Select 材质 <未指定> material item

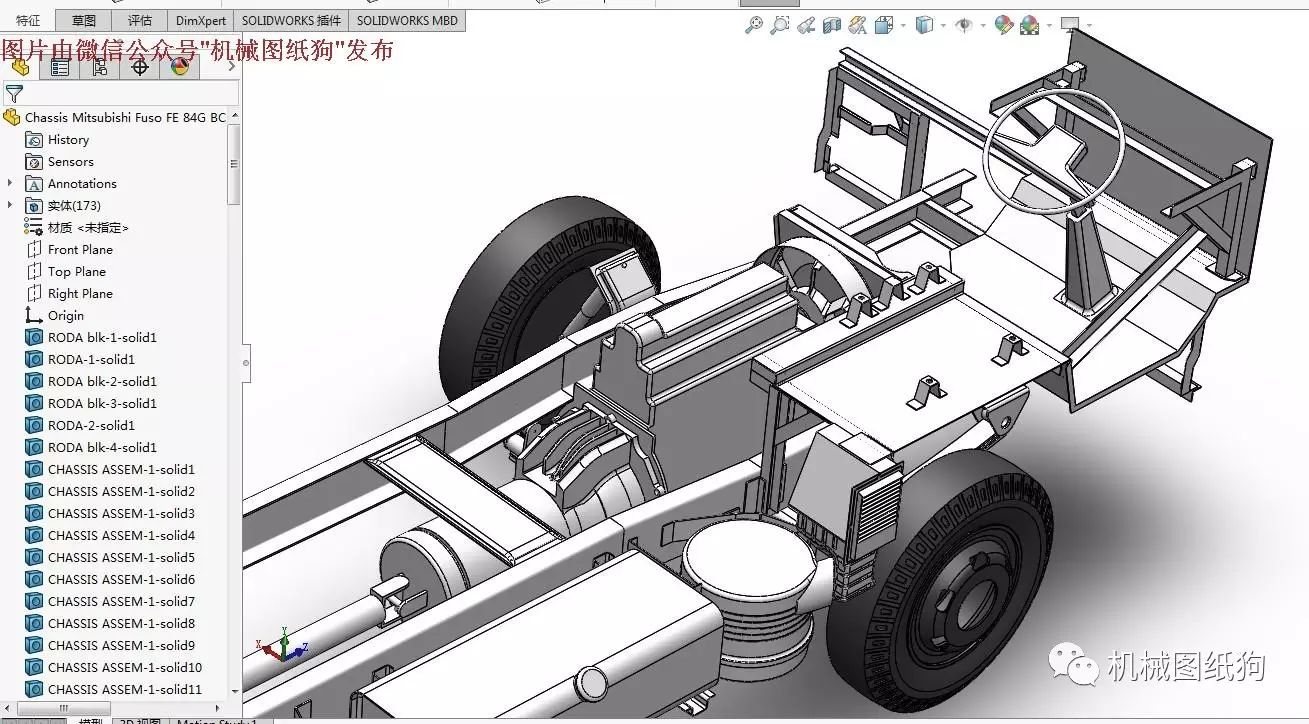pyautogui.click(x=88, y=228)
